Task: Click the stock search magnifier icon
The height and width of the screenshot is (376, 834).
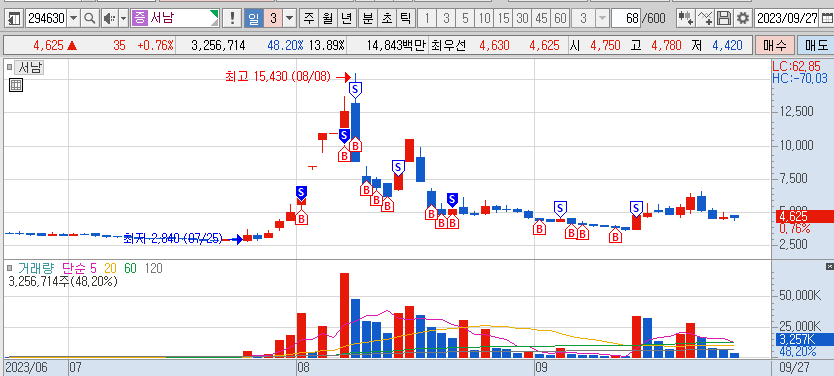Action: coord(90,19)
